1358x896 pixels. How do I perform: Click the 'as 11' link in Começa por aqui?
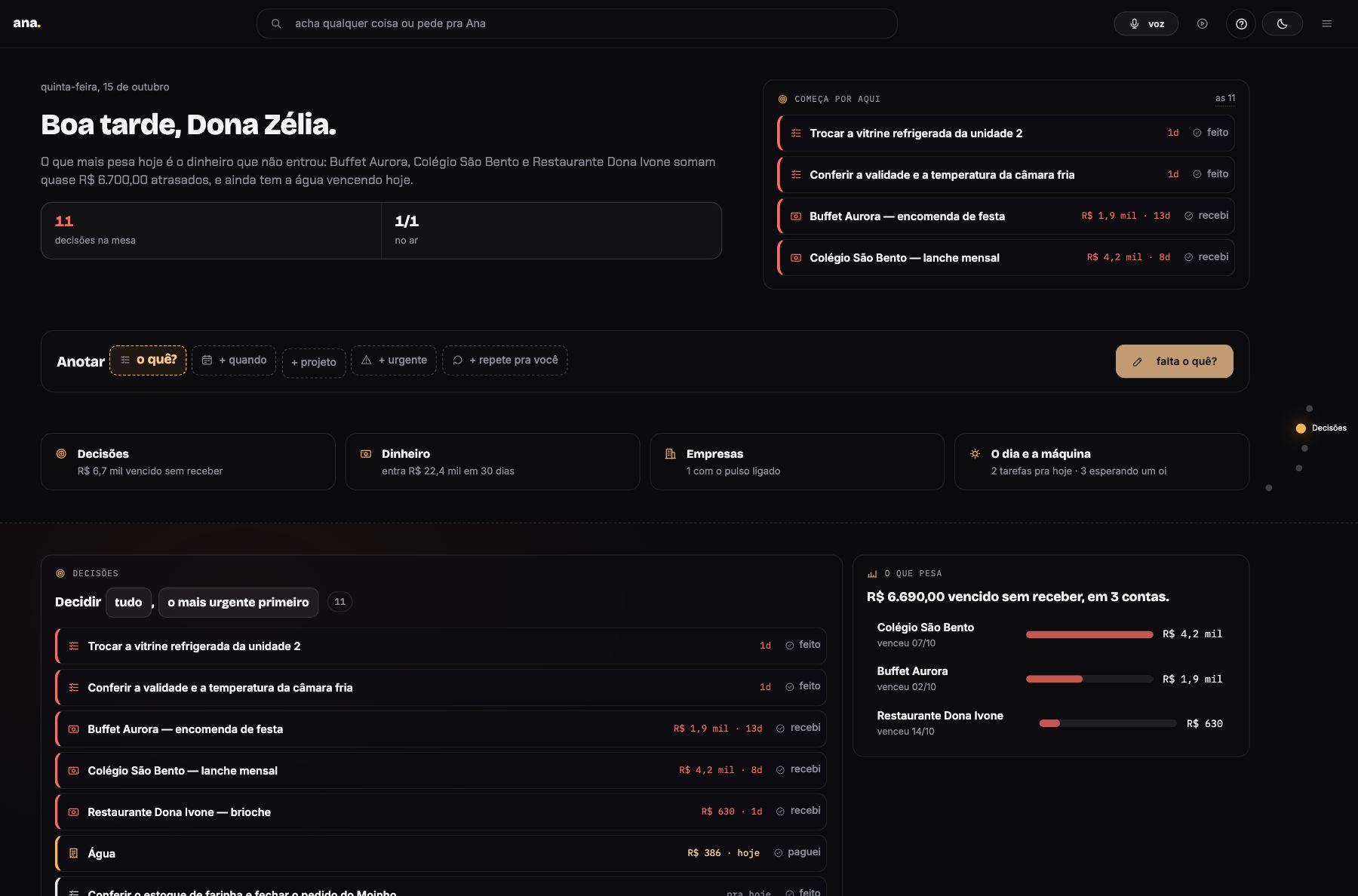(1225, 98)
